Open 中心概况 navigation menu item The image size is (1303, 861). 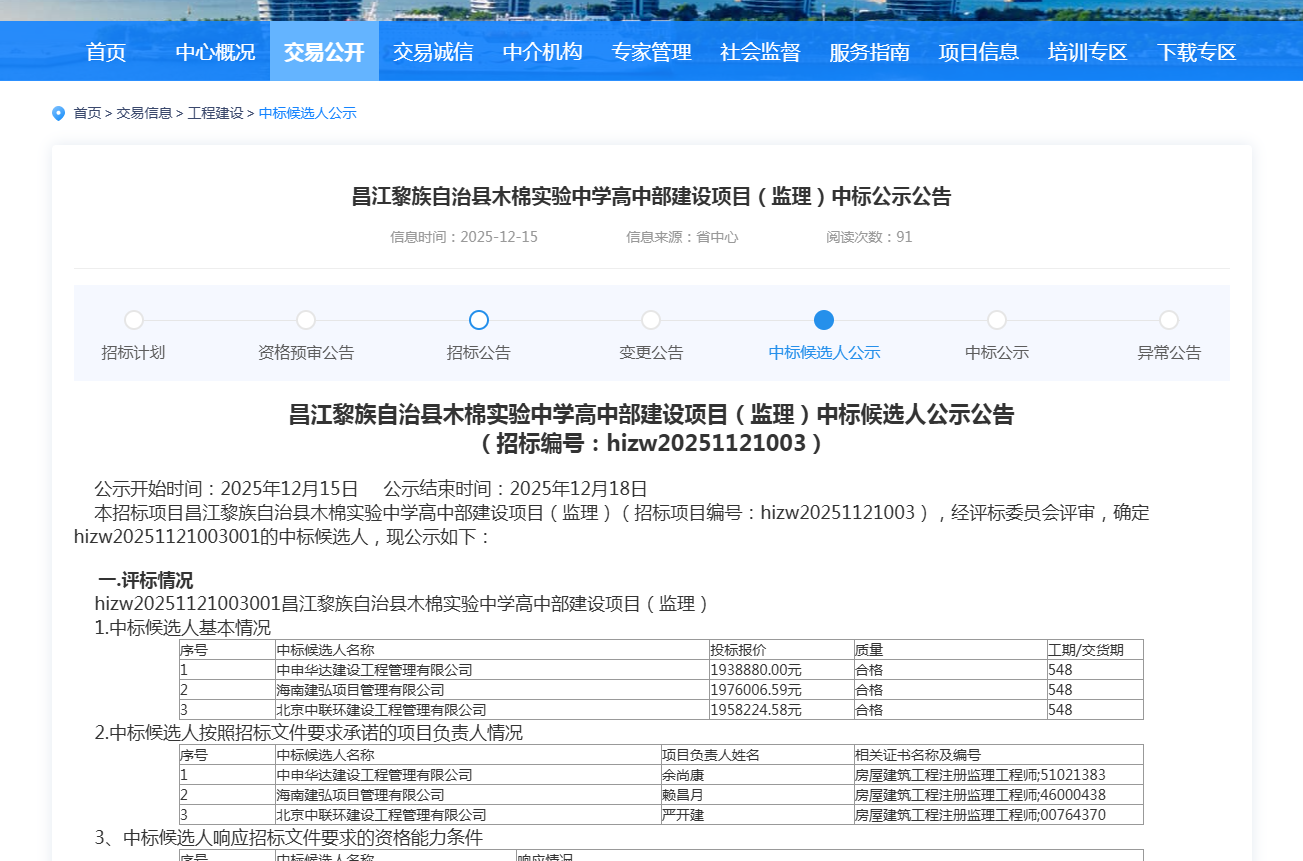point(215,52)
